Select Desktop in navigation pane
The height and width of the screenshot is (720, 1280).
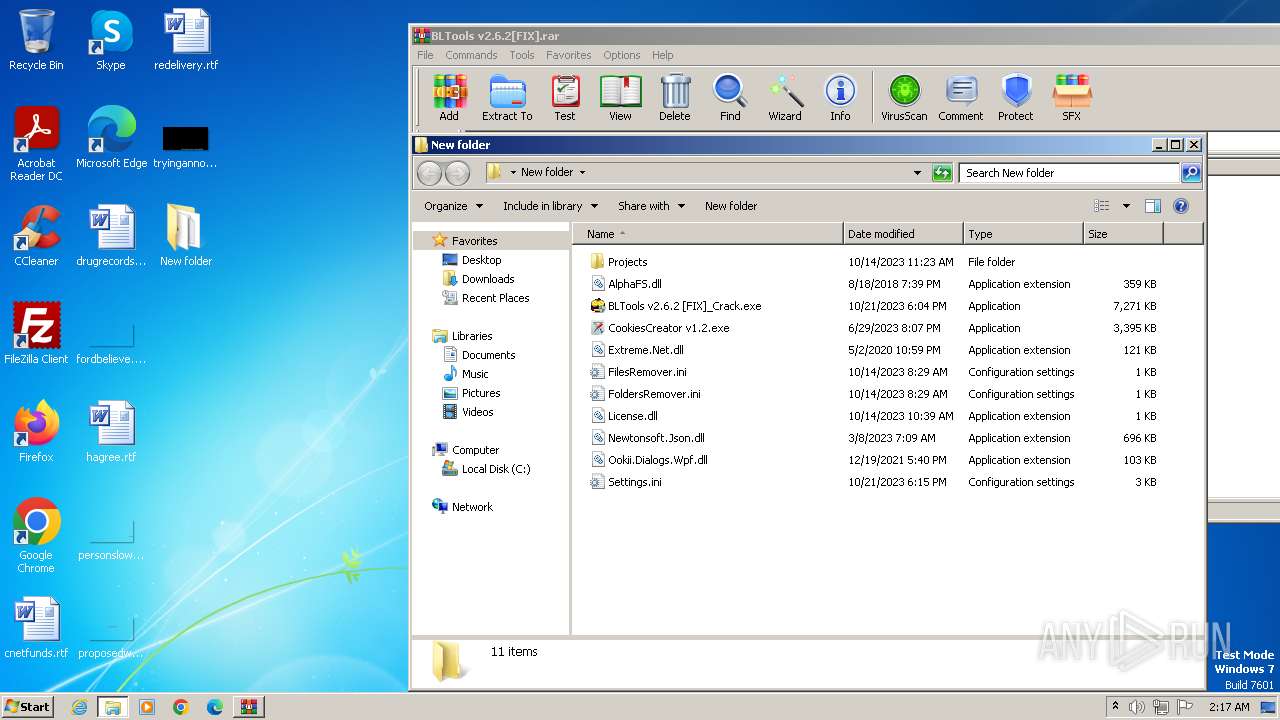click(x=481, y=260)
